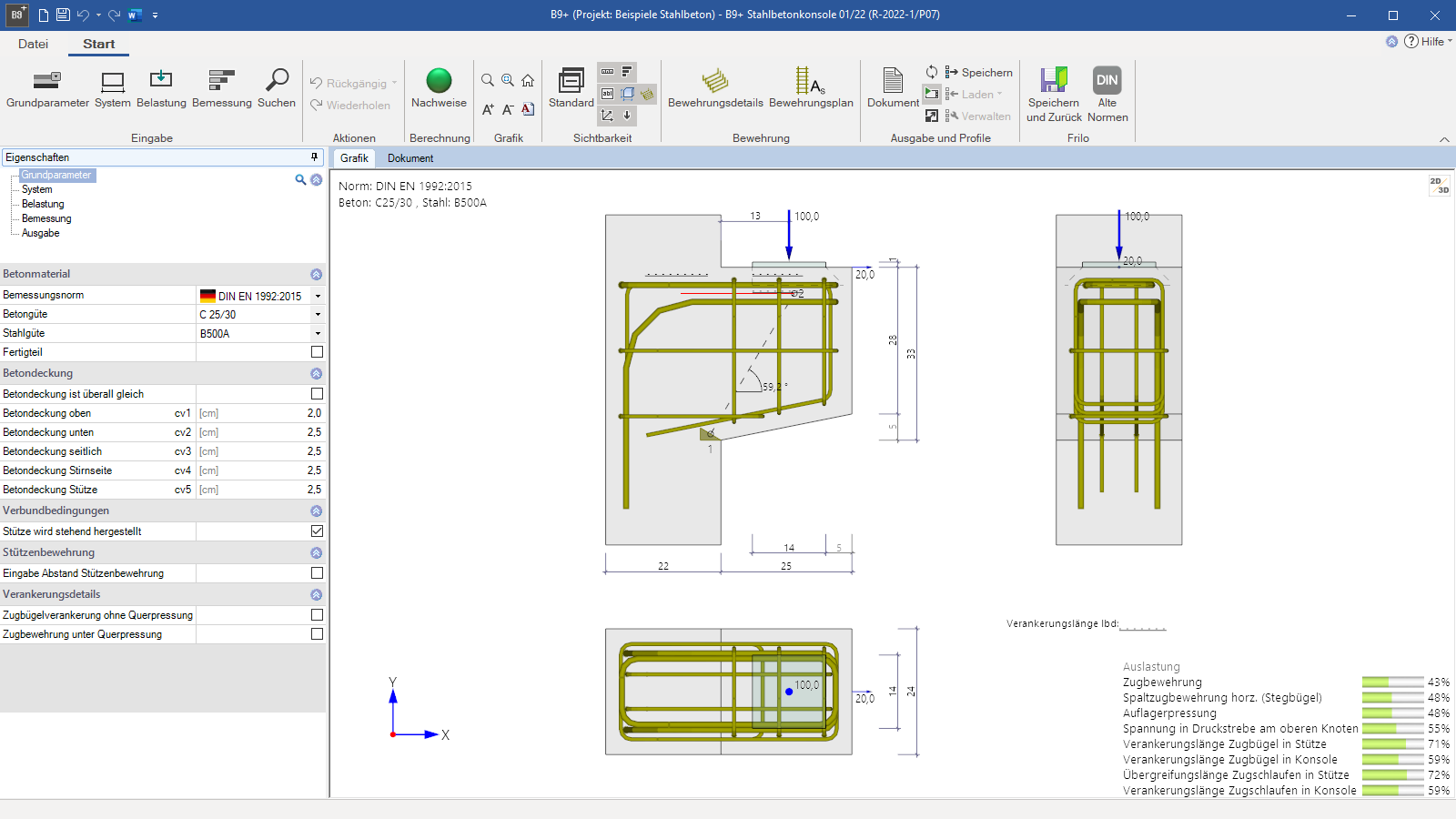Click Speichern profile button
This screenshot has height=819, width=1456.
pyautogui.click(x=978, y=73)
